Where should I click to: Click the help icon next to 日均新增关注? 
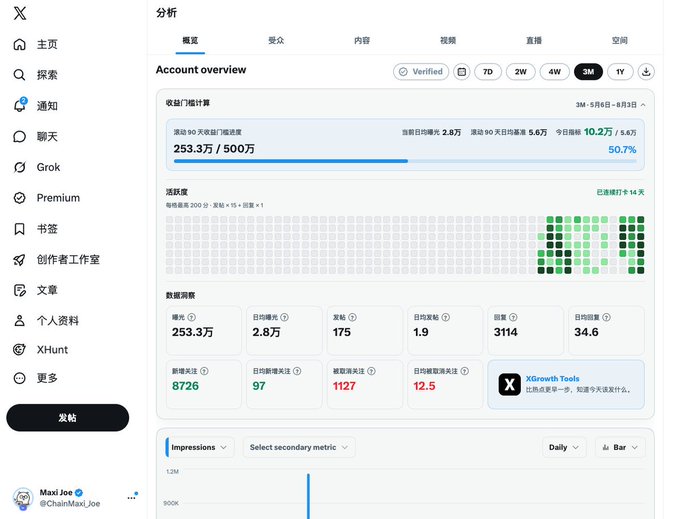tap(297, 371)
